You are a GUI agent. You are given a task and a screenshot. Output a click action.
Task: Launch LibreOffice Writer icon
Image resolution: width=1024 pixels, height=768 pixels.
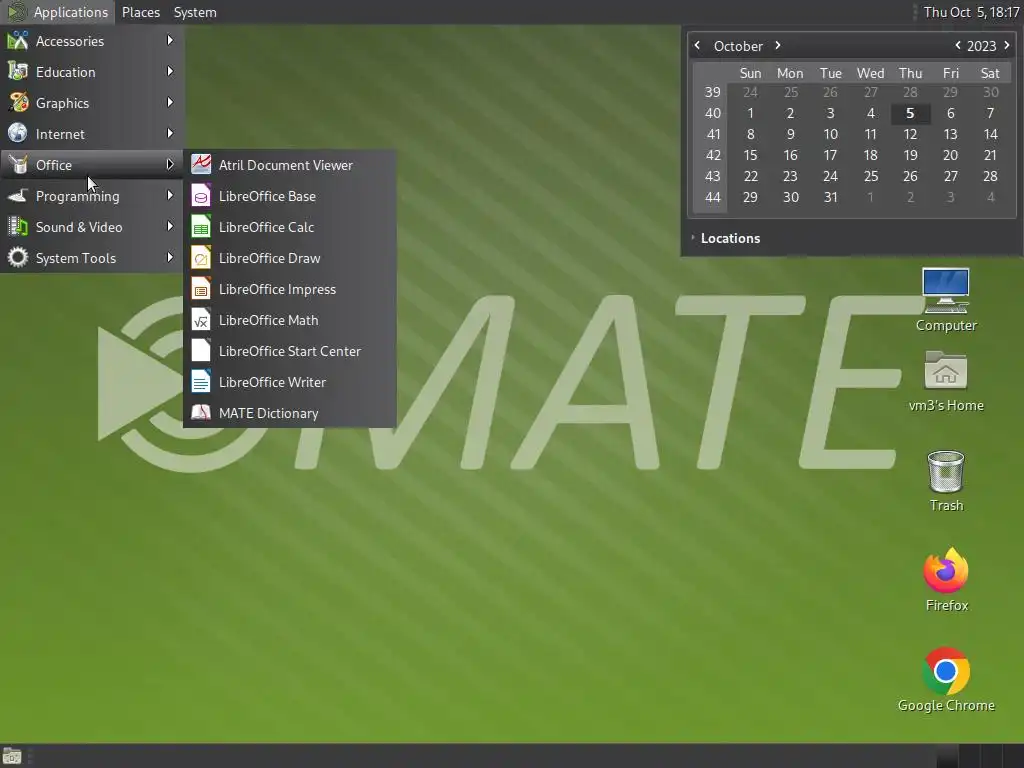200,382
